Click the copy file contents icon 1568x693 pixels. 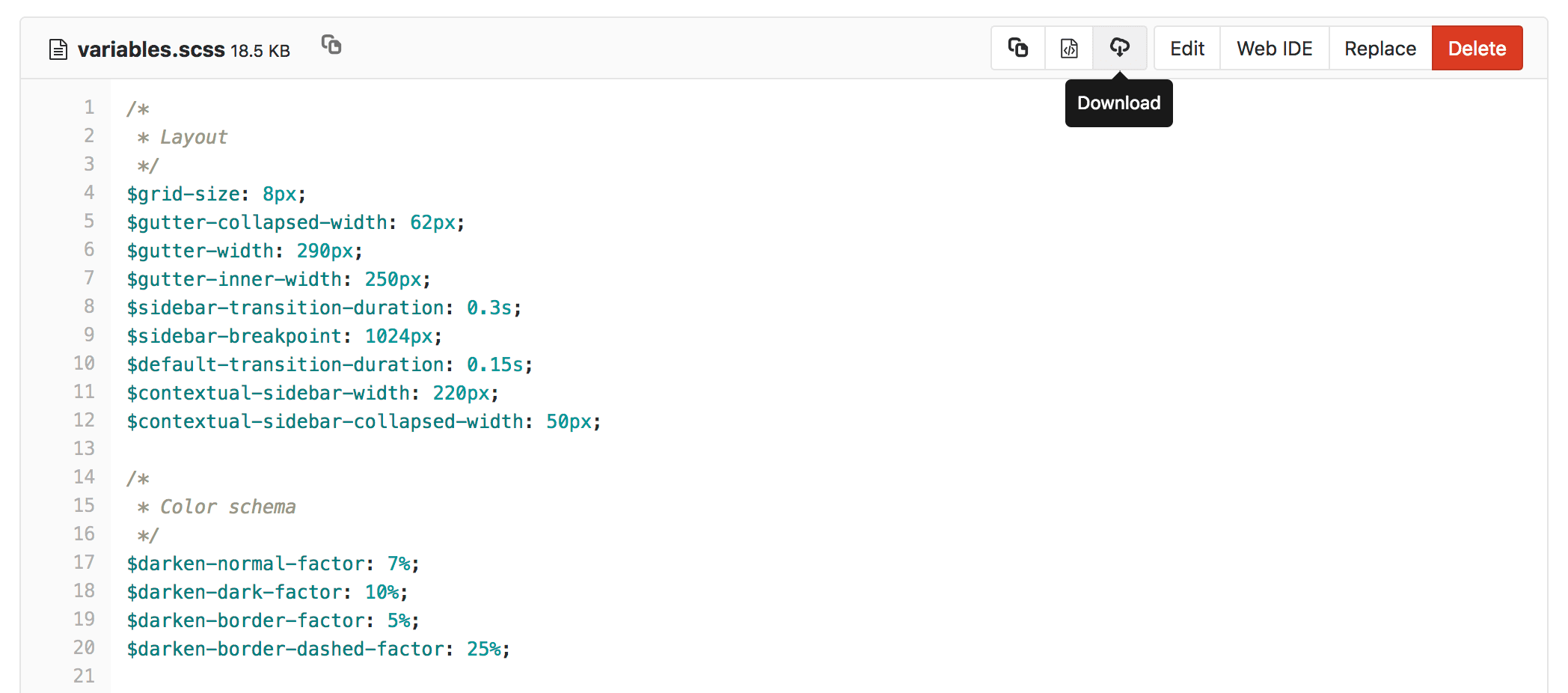tap(1017, 48)
